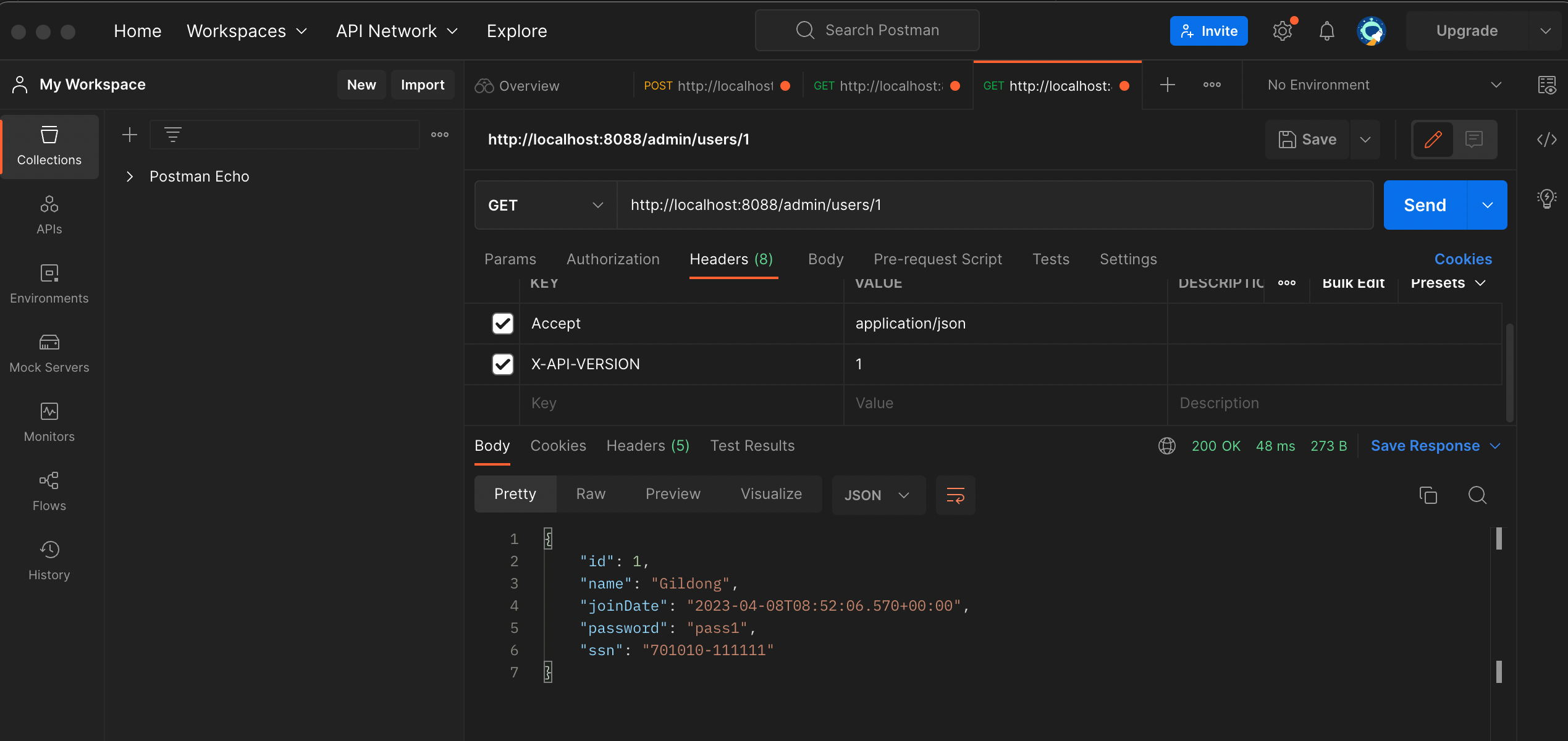
Task: Click Bulk Edit in headers section
Action: click(1353, 282)
